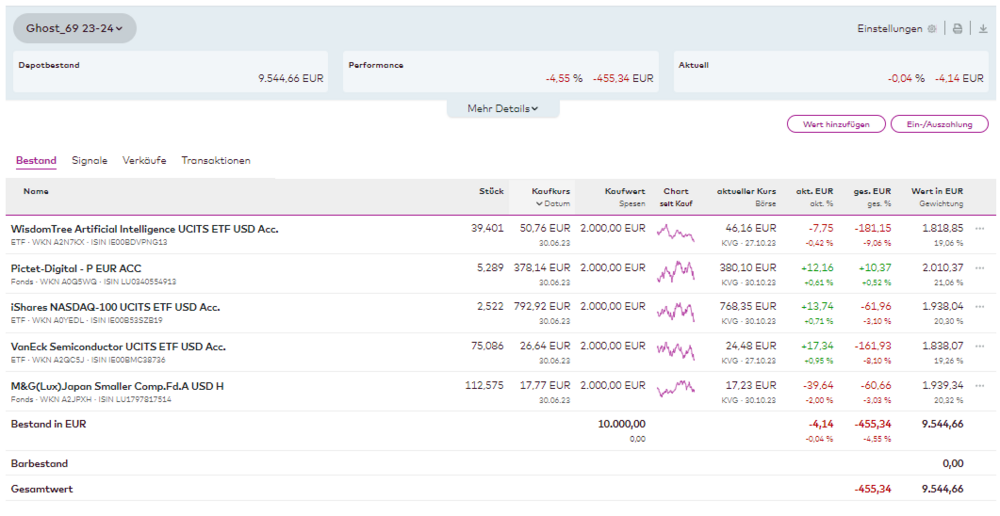The width and height of the screenshot is (1000, 516).
Task: Open the iShares NASDAQ-100 UCITS ETF link
Action: 115,307
